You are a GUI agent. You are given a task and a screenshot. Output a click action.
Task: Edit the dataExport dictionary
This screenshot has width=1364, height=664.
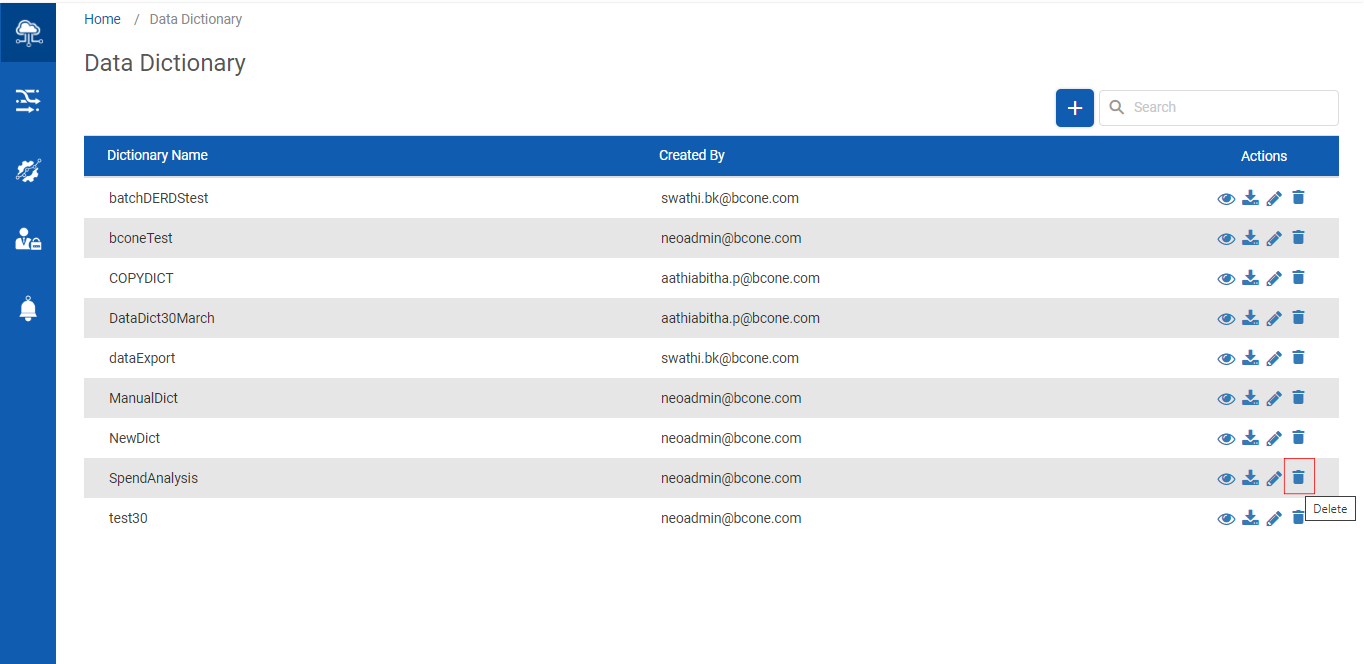pyautogui.click(x=1274, y=358)
